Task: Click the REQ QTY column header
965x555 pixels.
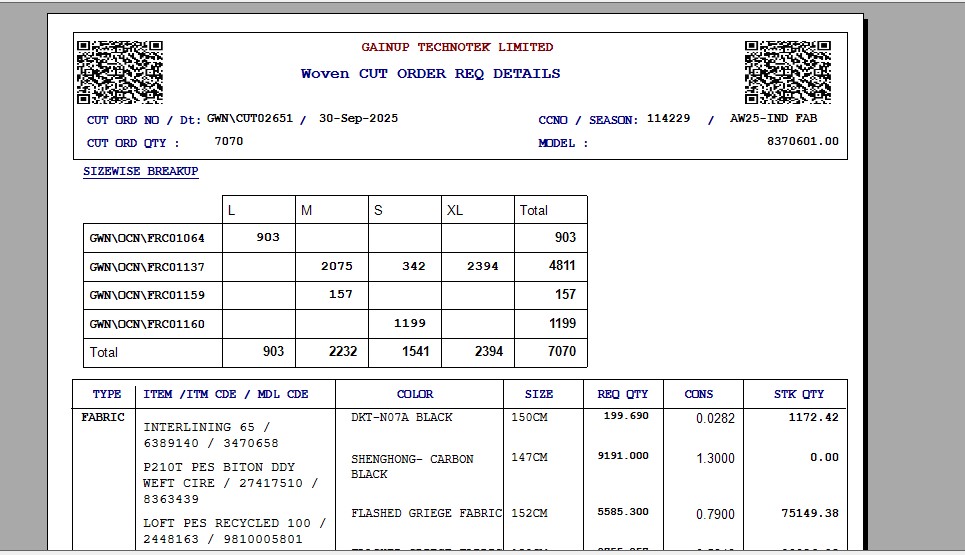Action: tap(623, 394)
